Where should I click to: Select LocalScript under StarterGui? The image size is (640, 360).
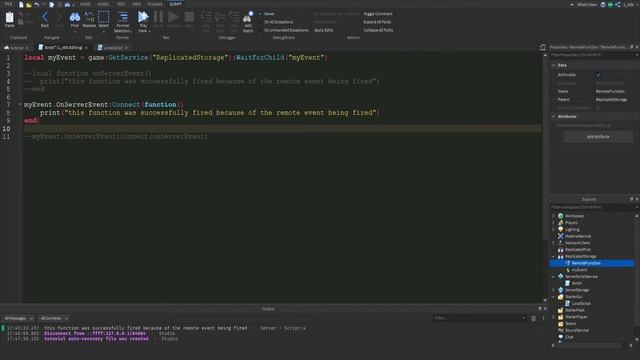point(581,304)
